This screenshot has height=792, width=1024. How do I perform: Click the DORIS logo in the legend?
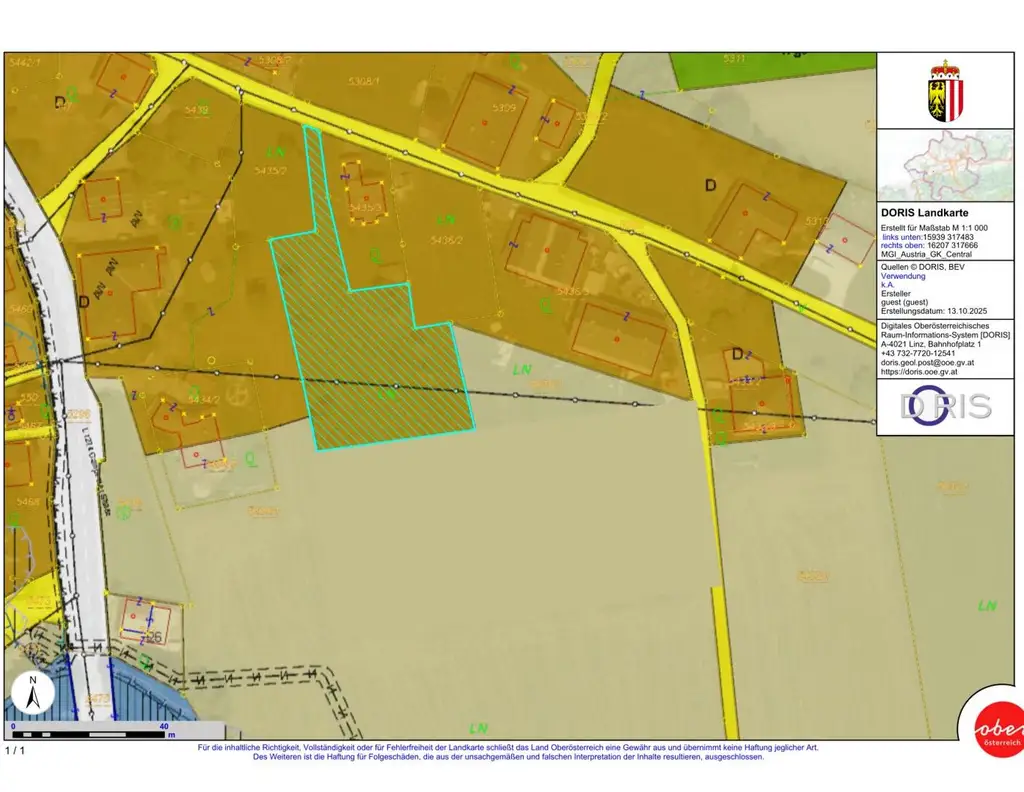coord(946,405)
